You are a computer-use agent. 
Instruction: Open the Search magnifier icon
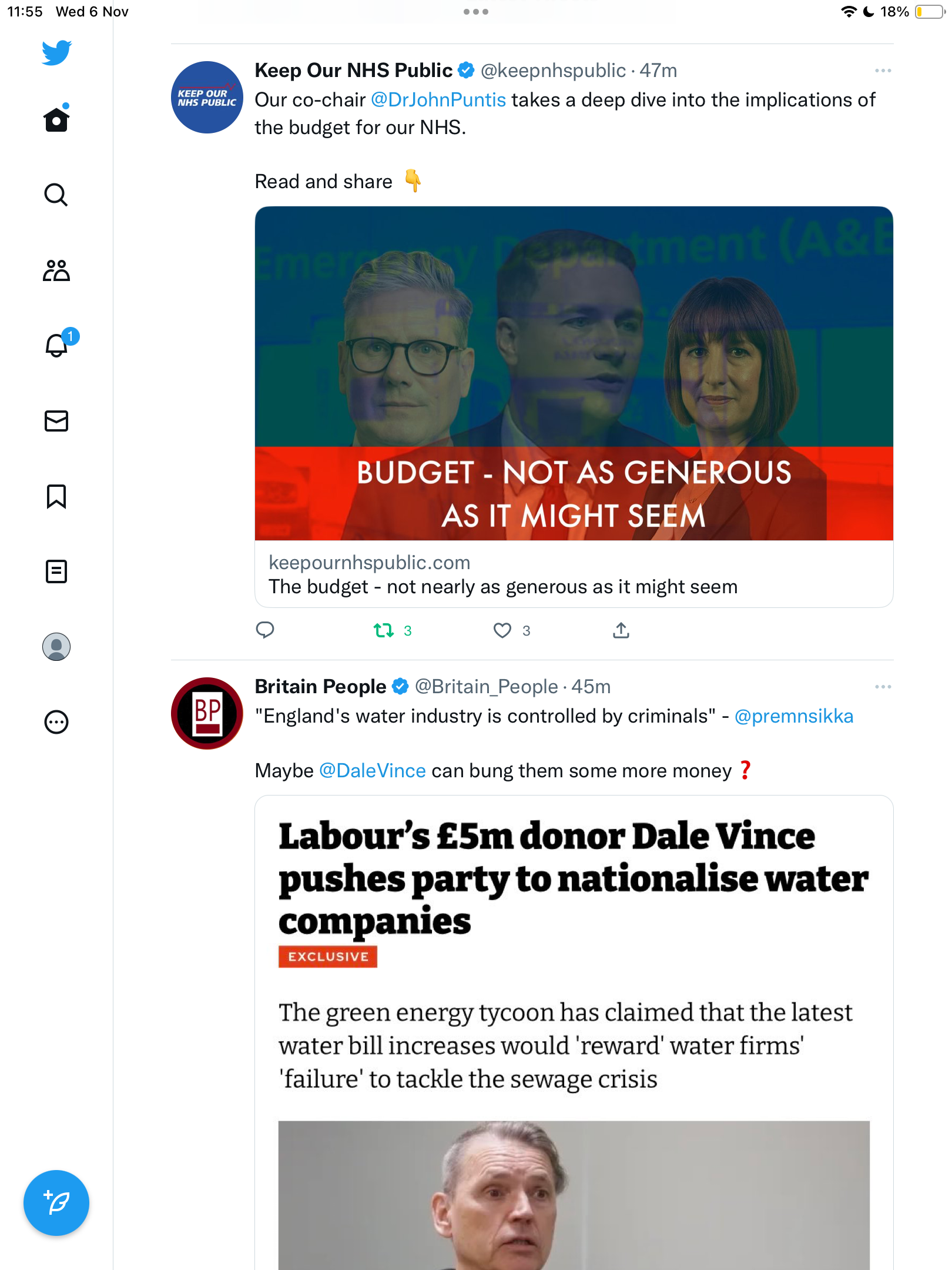pyautogui.click(x=56, y=195)
